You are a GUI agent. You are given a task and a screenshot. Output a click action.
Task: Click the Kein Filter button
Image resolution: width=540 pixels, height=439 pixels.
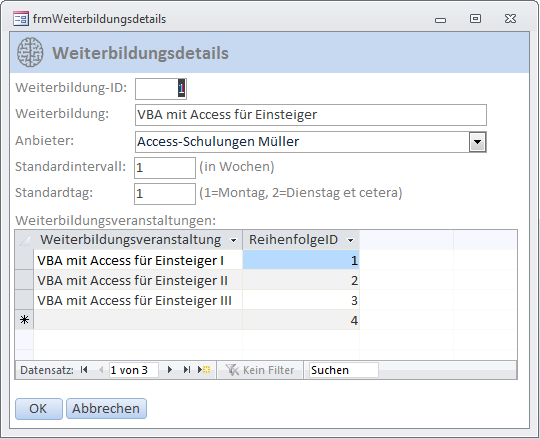coord(260,370)
